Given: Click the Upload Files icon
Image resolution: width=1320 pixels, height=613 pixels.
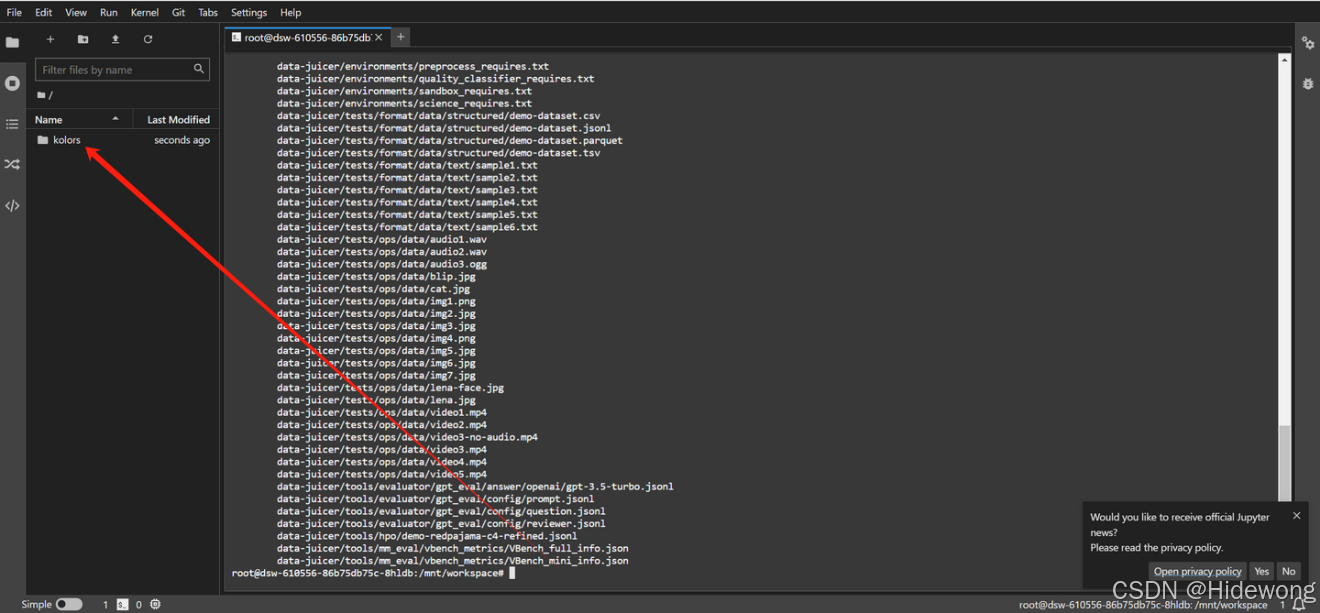Looking at the screenshot, I should 115,39.
